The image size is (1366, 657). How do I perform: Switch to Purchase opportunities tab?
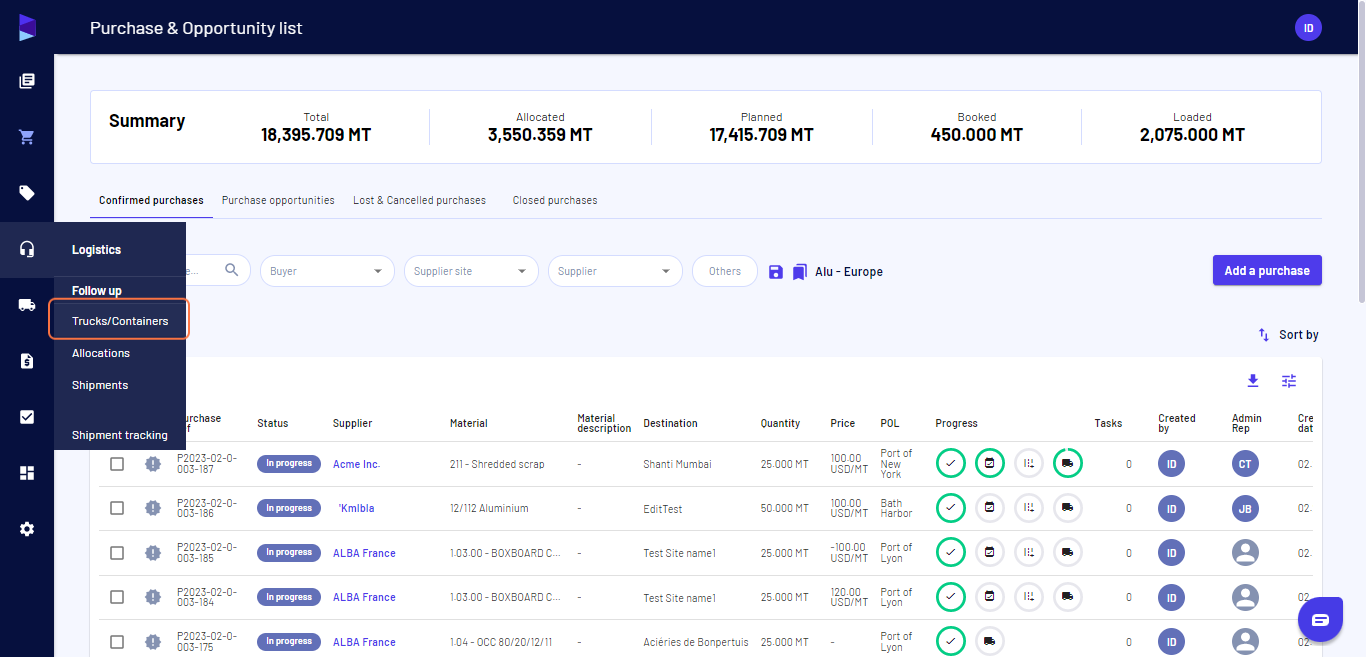[278, 200]
